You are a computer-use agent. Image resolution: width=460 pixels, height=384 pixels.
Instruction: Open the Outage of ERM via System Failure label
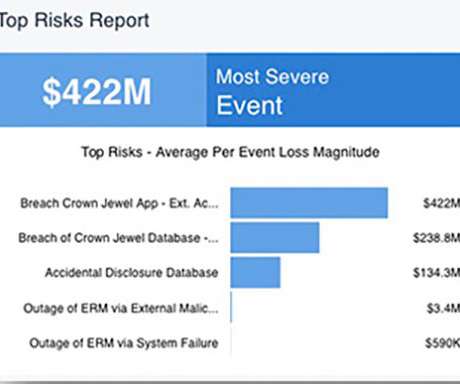point(124,343)
